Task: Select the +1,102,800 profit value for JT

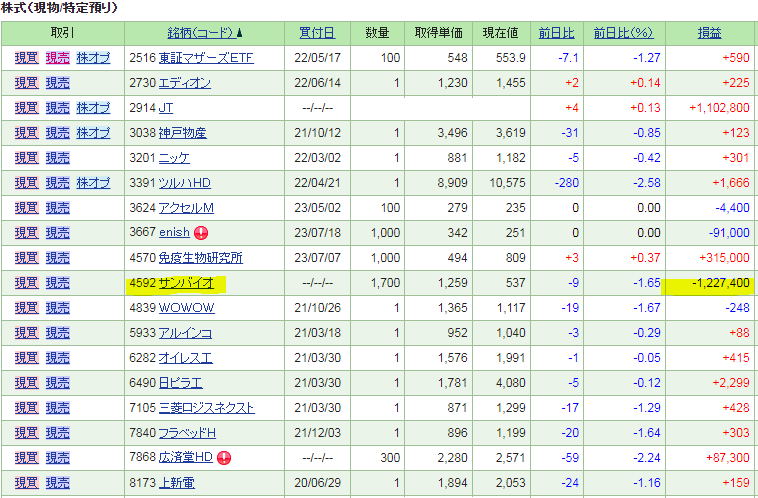Action: coord(719,108)
